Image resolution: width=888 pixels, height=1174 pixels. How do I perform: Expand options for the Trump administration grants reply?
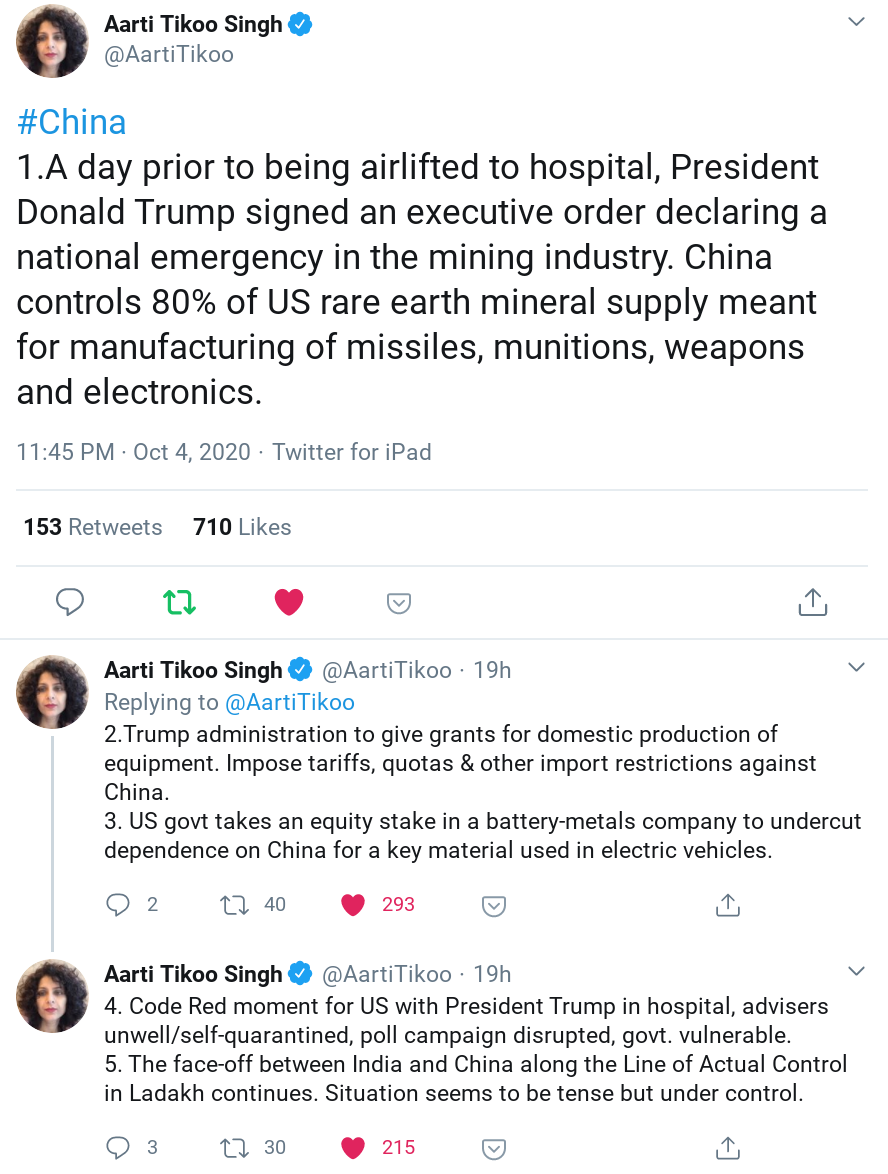click(856, 667)
